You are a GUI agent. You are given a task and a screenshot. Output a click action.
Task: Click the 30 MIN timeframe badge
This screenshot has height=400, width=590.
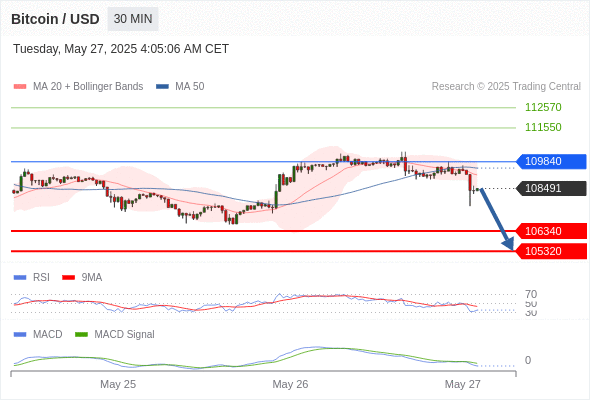133,19
